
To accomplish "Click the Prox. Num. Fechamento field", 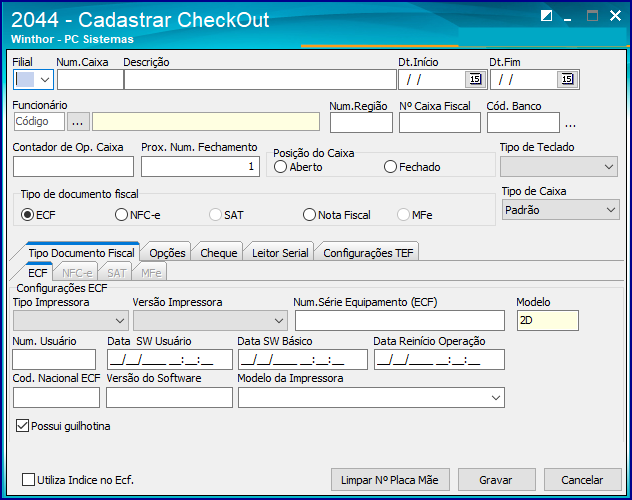I will point(200,166).
